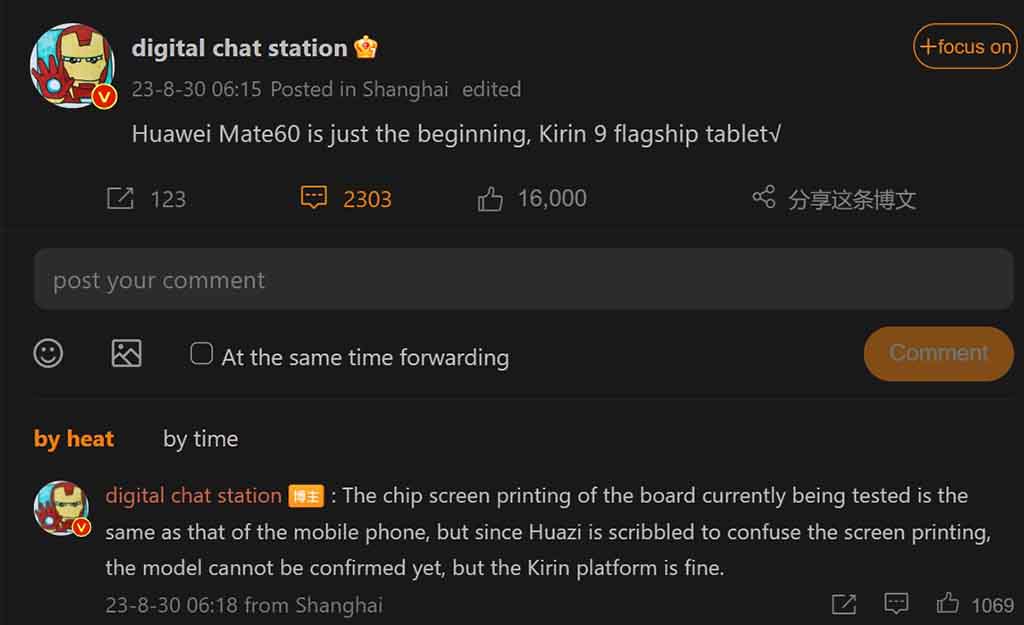This screenshot has height=625, width=1024.
Task: Open the emoji picker smiley icon
Action: pyautogui.click(x=48, y=353)
